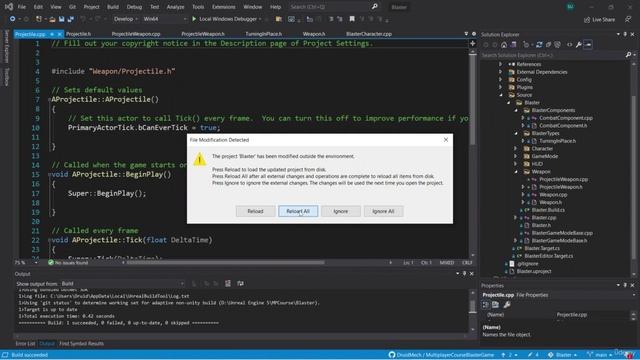Click Sync with Active Document icon
This screenshot has height=360, width=640.
[539, 44]
